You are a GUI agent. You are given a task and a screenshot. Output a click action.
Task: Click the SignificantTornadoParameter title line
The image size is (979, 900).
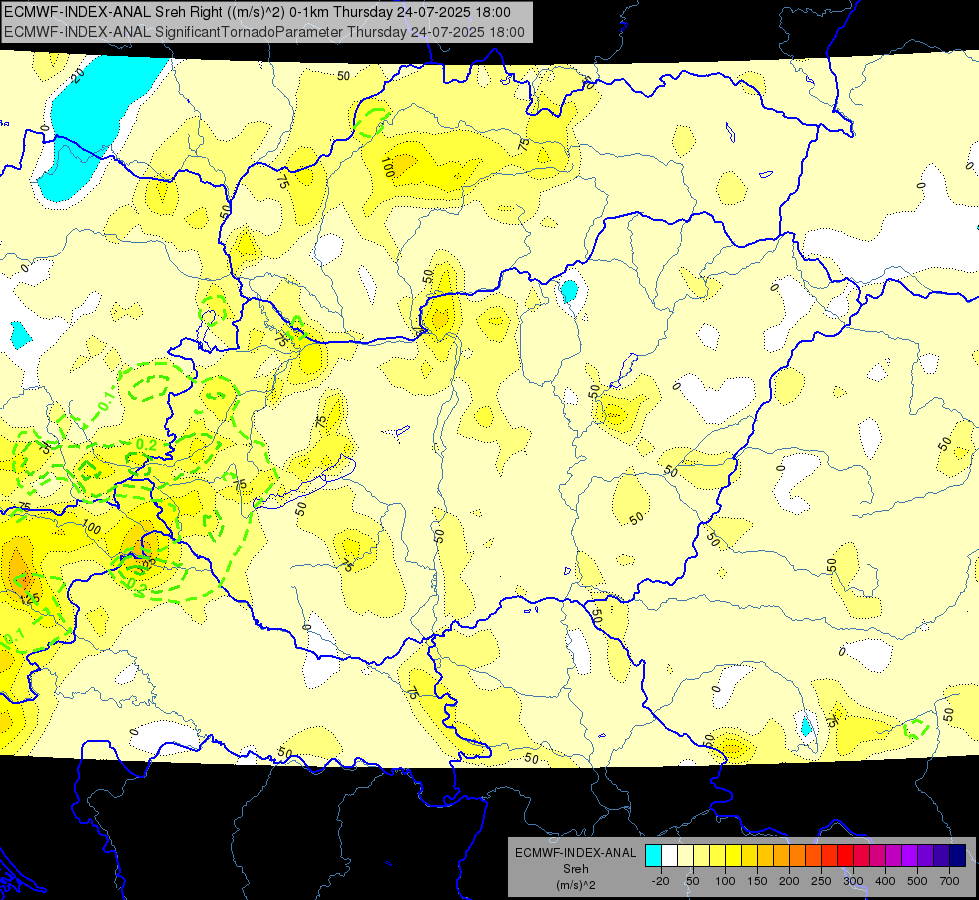(x=264, y=32)
